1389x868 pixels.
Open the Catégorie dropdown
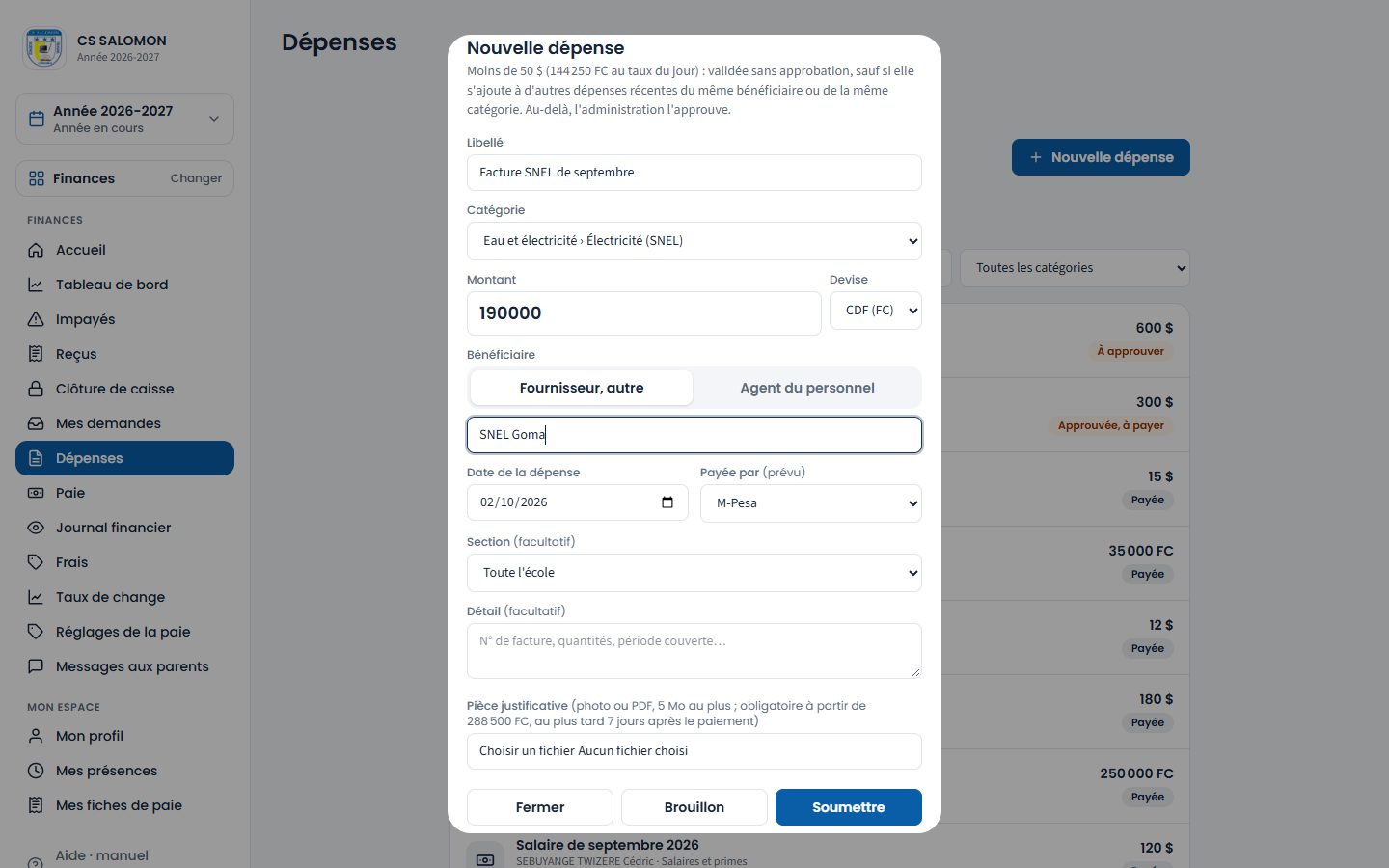point(694,241)
